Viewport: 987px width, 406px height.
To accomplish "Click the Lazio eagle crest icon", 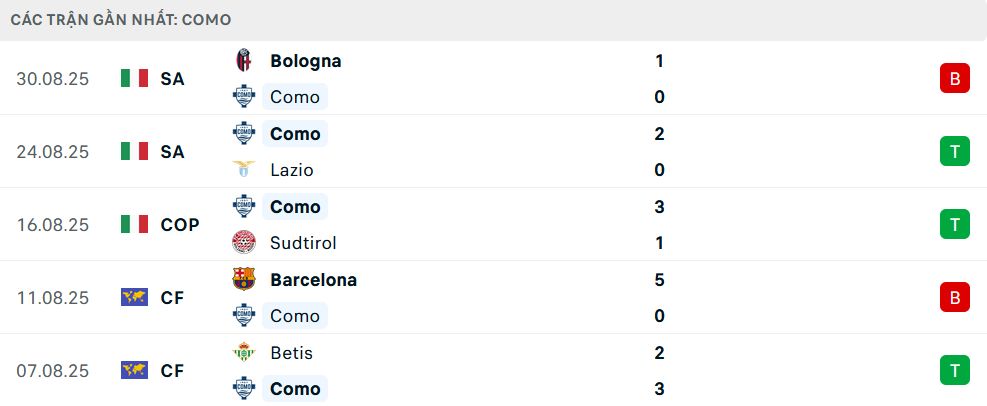I will [243, 170].
